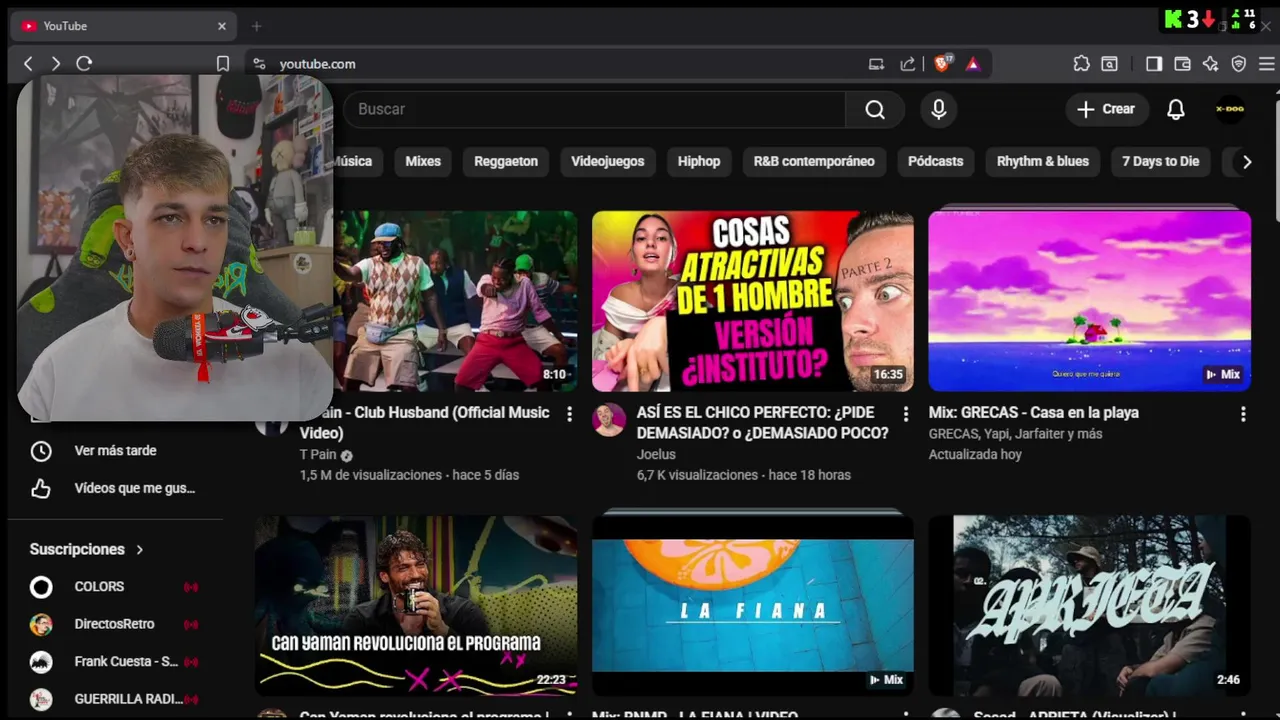Image resolution: width=1280 pixels, height=720 pixels.
Task: Click the magnifier search button
Action: tap(875, 109)
